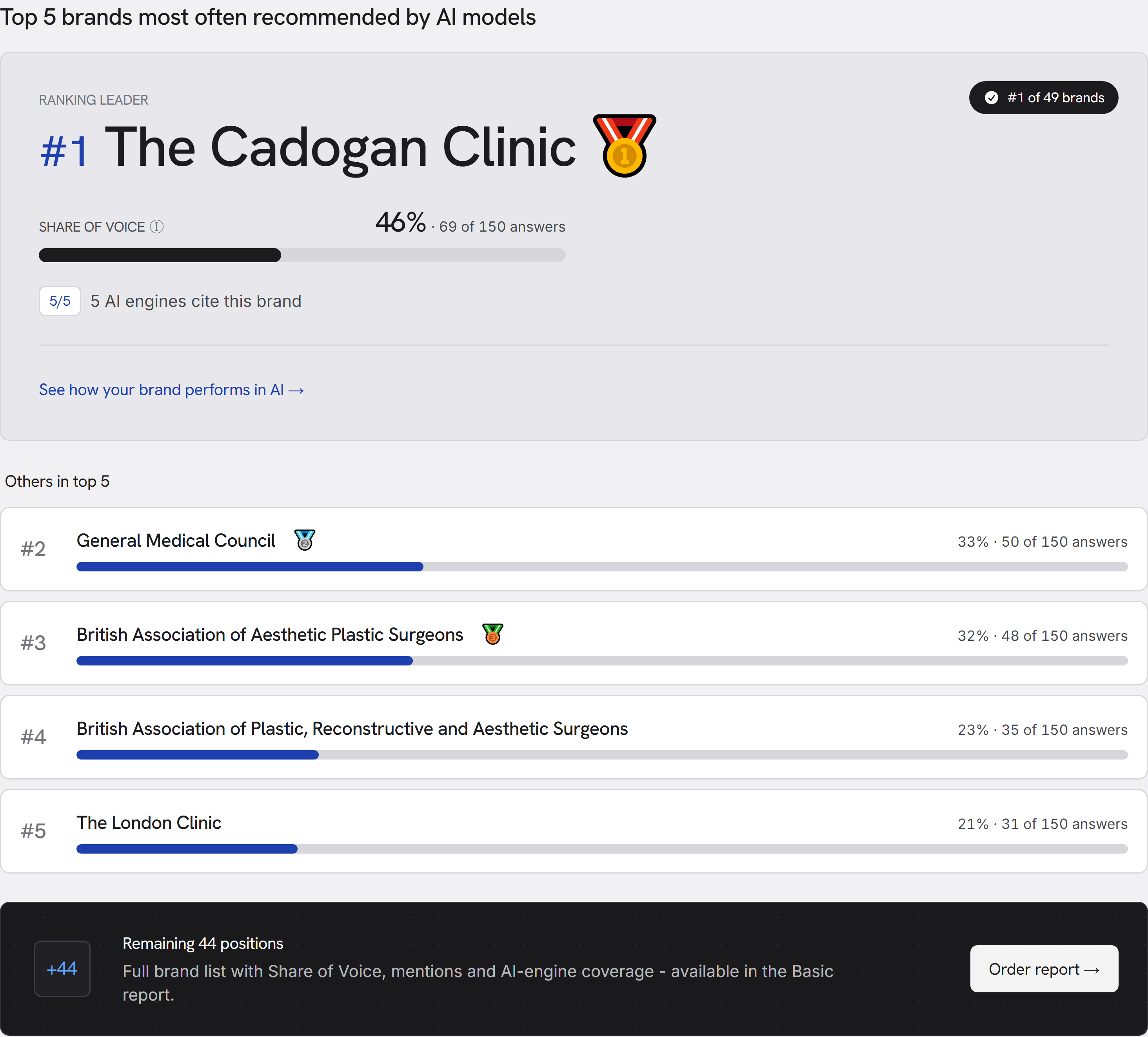1148x1037 pixels.
Task: Click the #4 British Association of Plastic, Reconstructive entry
Action: [574, 737]
